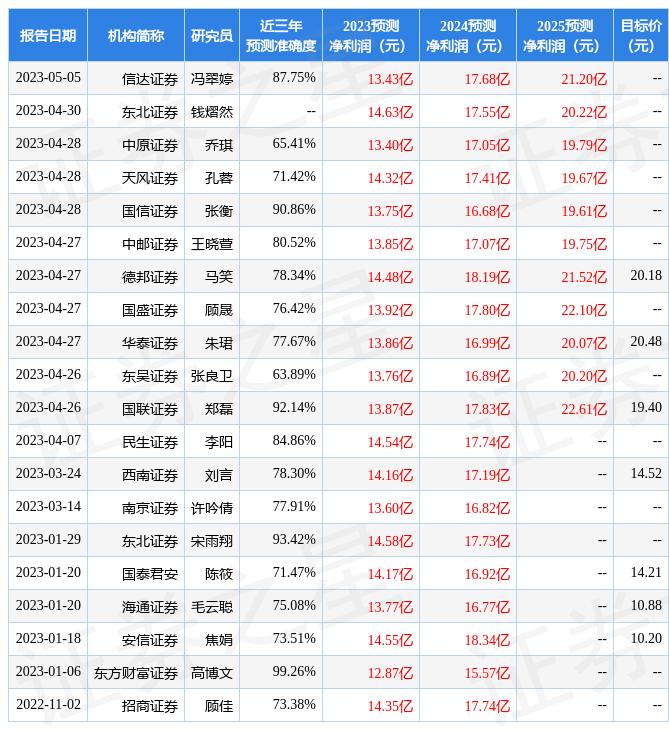Click analyst name 毛云聪
Image resolution: width=669 pixels, height=730 pixels.
click(212, 608)
